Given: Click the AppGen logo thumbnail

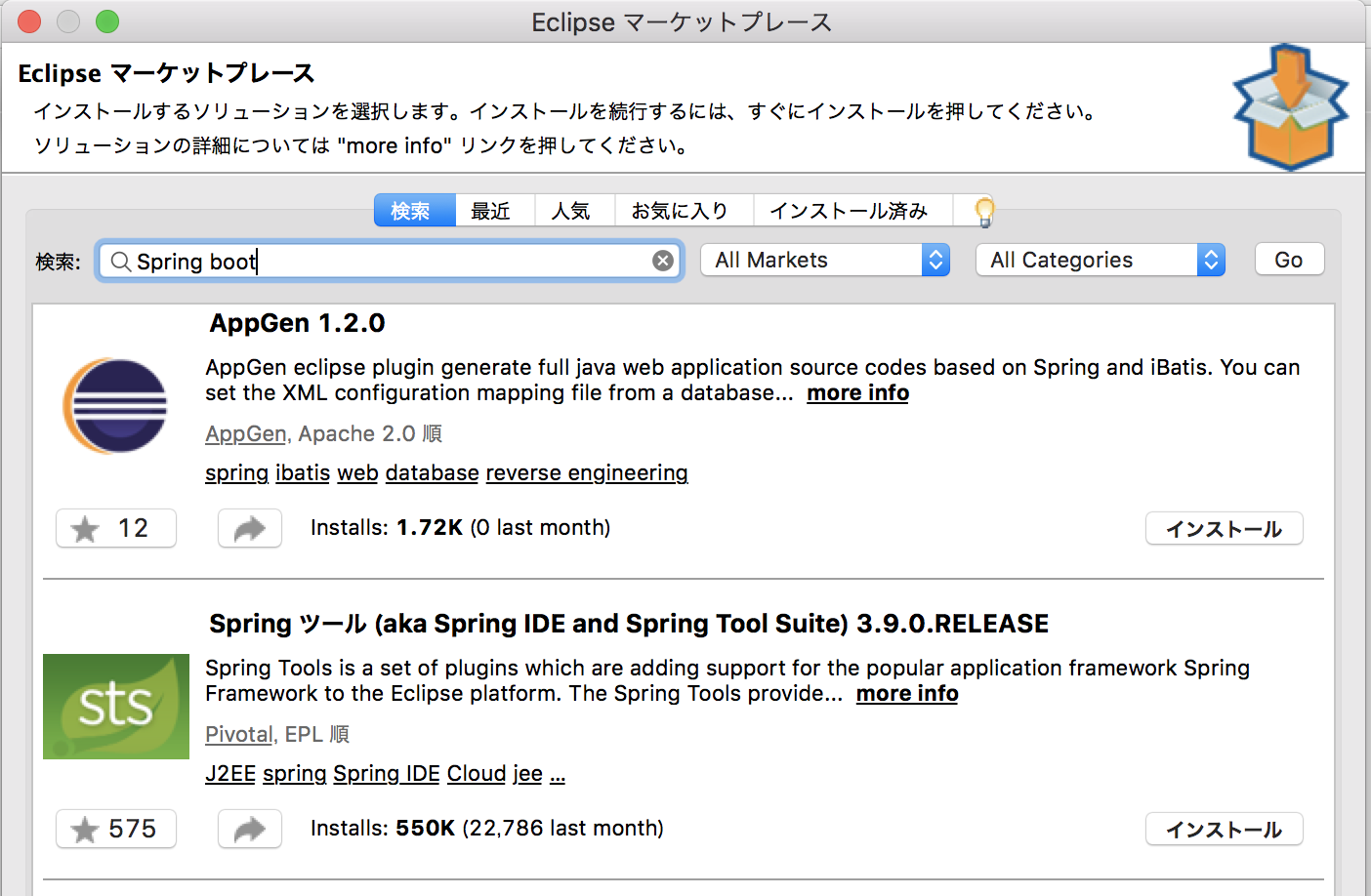Looking at the screenshot, I should (x=115, y=406).
